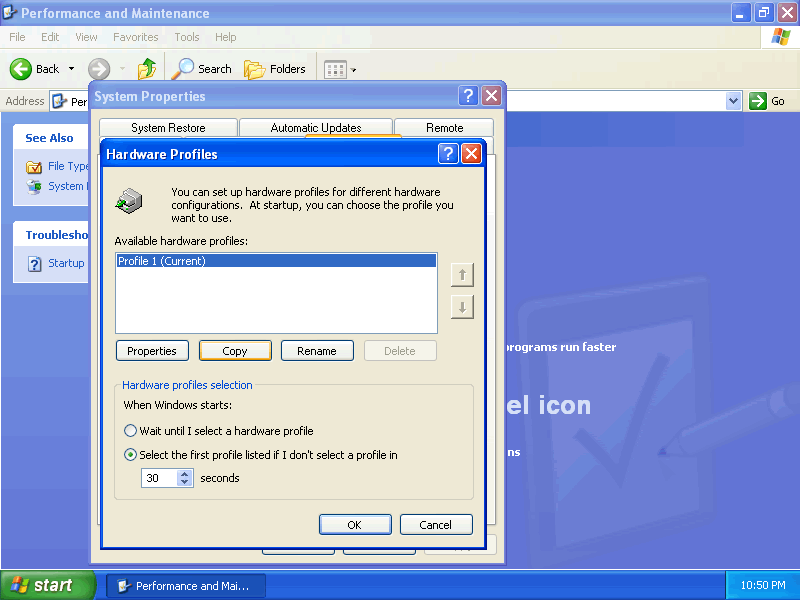Close the Hardware Profiles dialog

coord(471,154)
